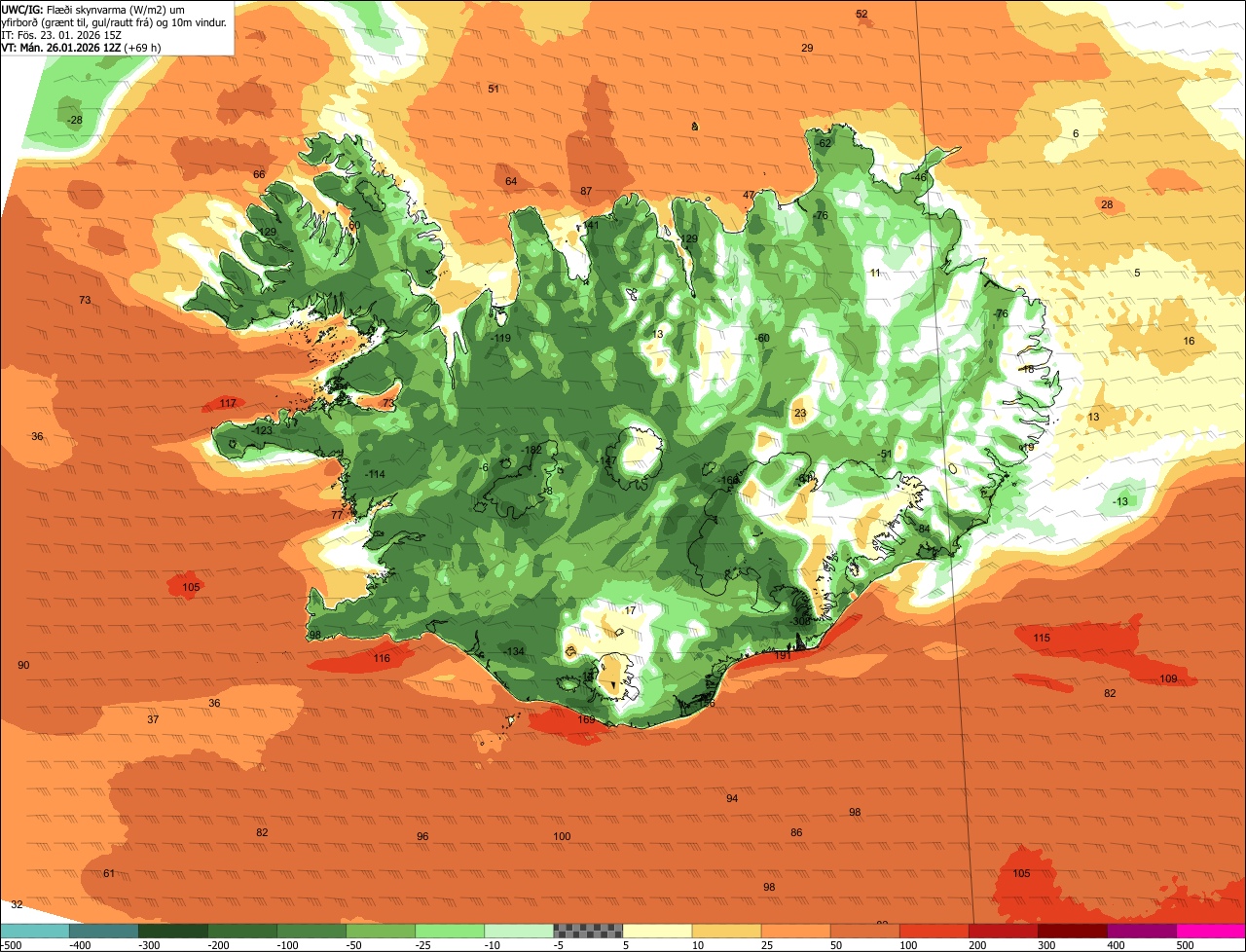Click the '94' value in the southern sea

732,798
